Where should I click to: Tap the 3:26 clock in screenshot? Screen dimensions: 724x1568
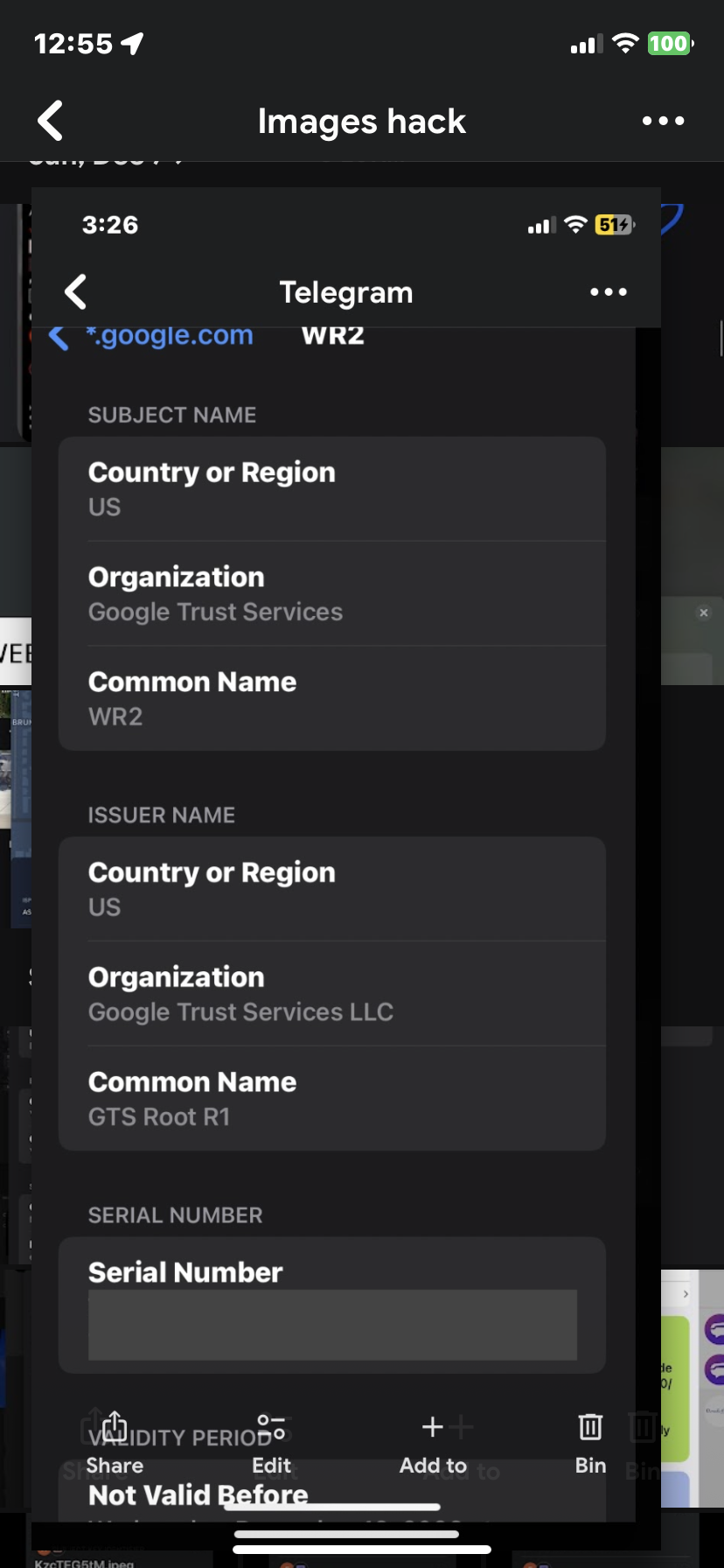(110, 225)
